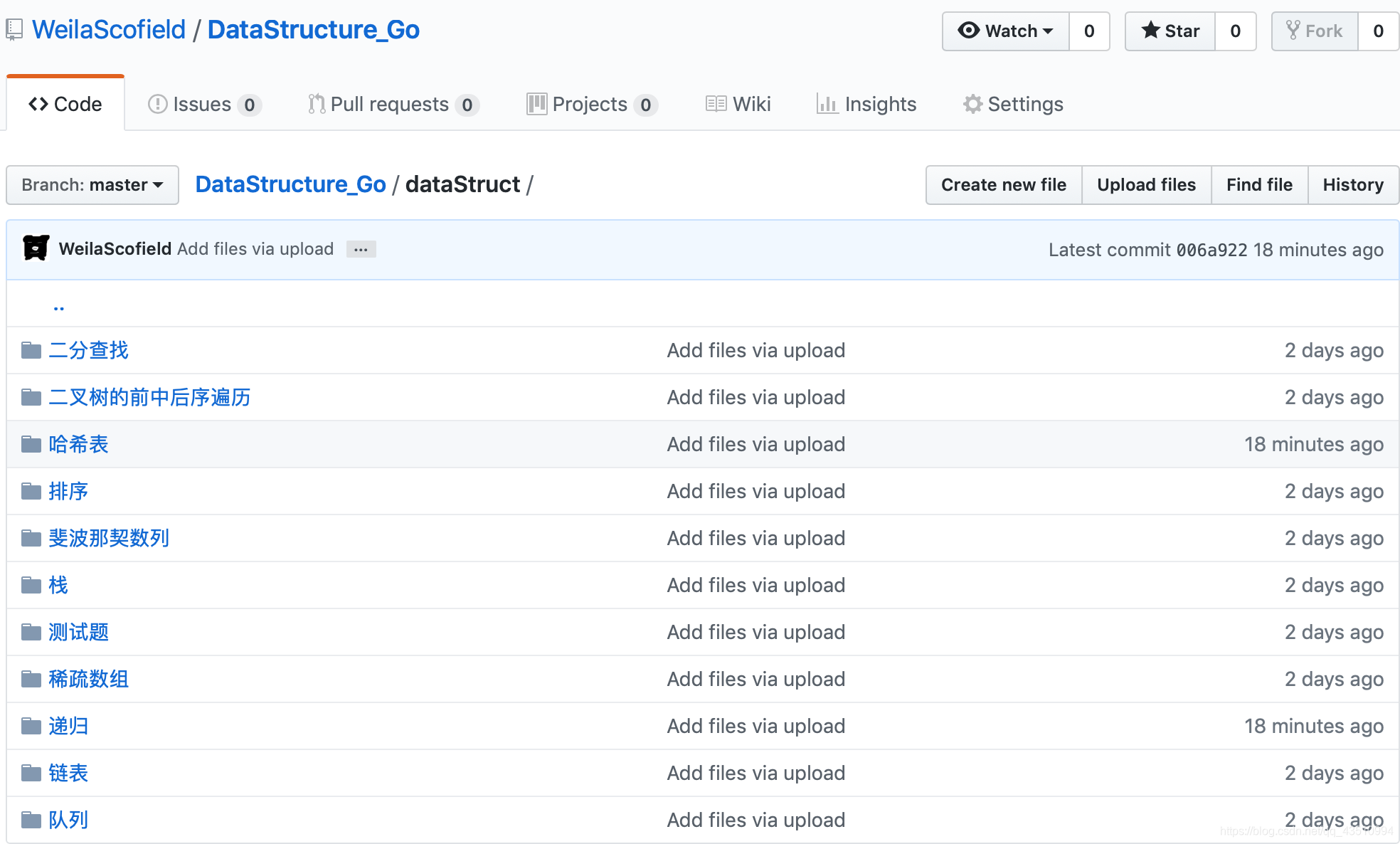Open the 栈 folder

coord(58,585)
